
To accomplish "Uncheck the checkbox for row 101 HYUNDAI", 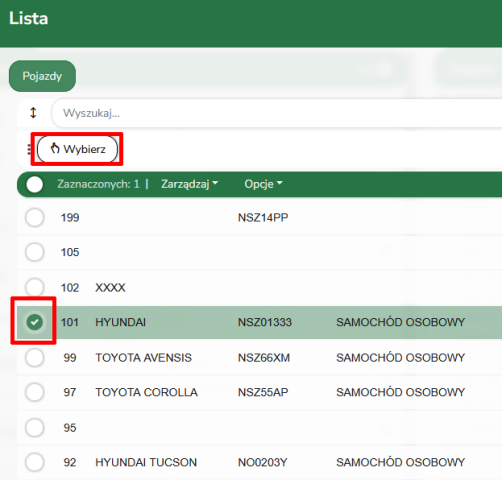I will tap(35, 322).
